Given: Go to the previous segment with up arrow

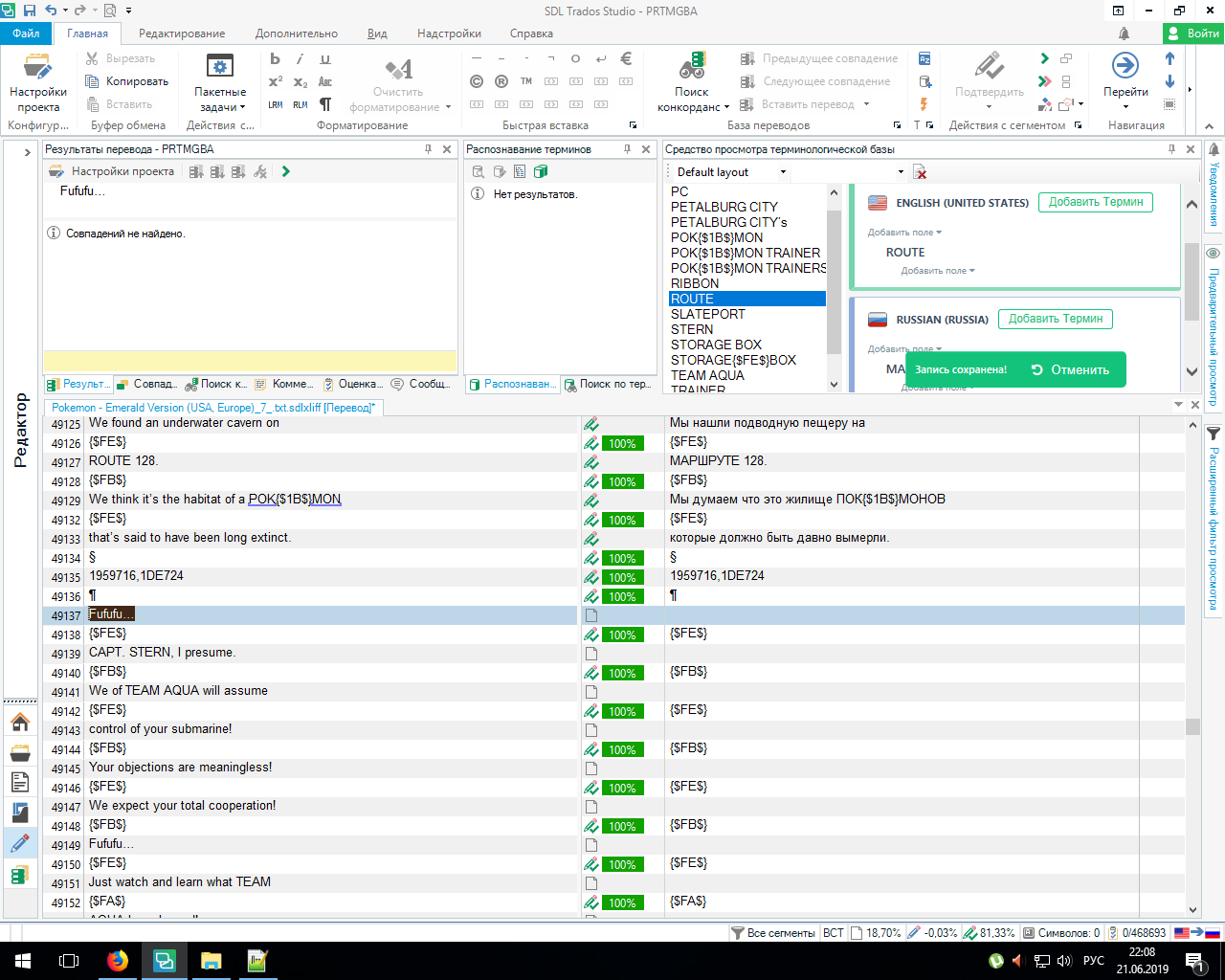Looking at the screenshot, I should point(1169,58).
